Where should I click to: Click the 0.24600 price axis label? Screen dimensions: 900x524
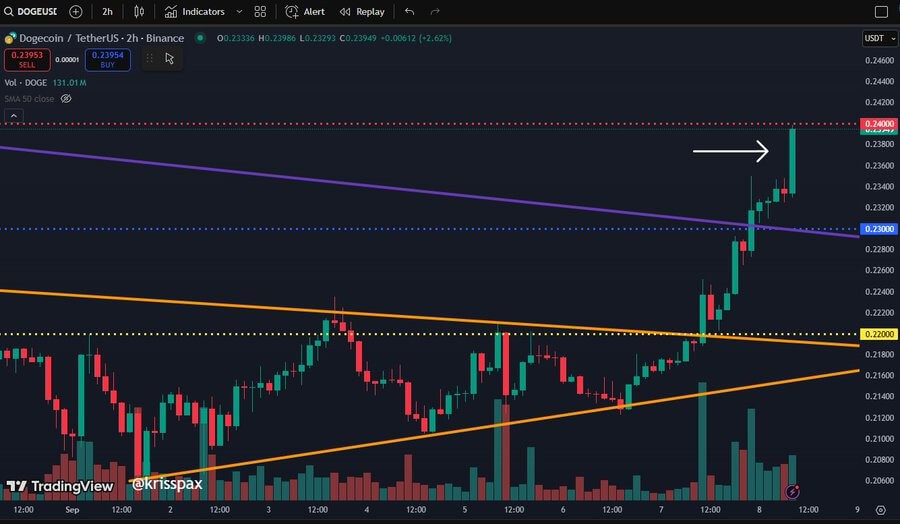coord(879,60)
